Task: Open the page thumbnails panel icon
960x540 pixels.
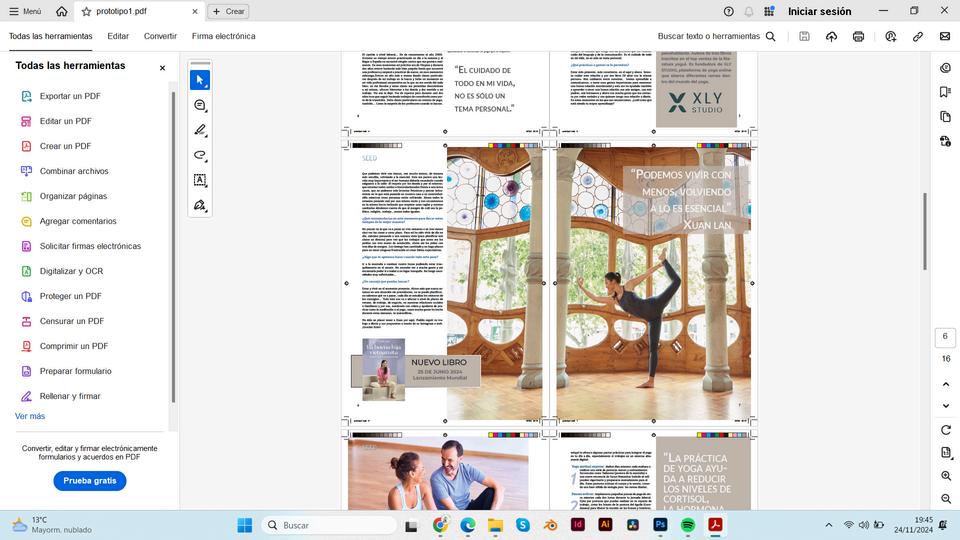Action: (x=945, y=116)
